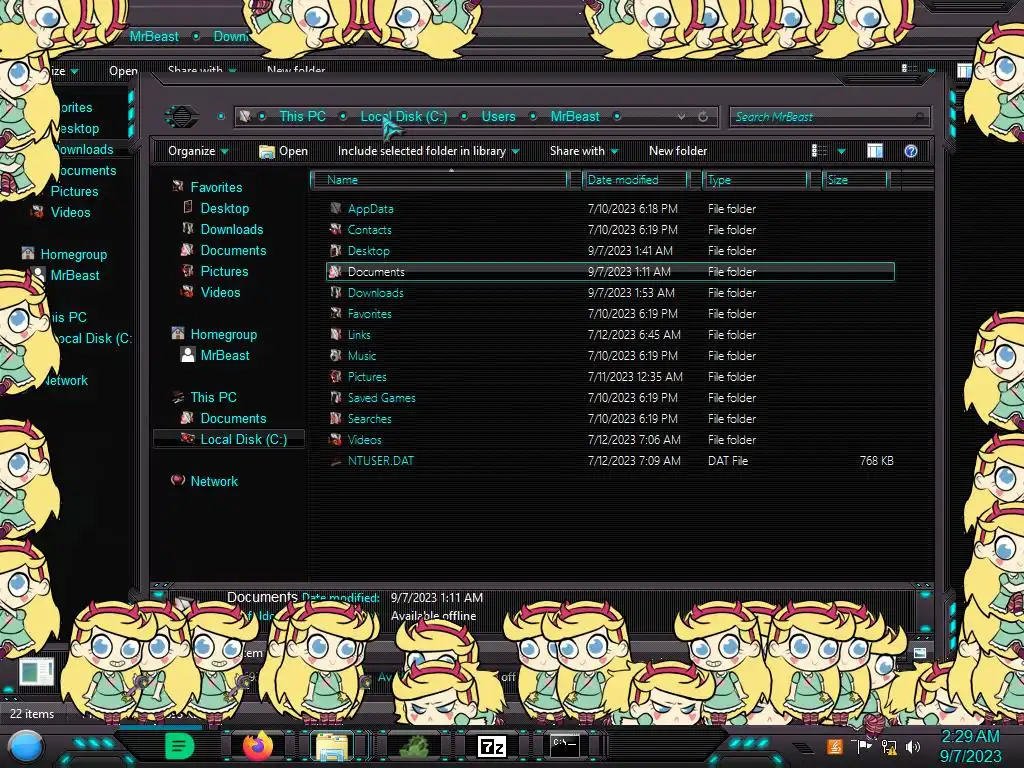Viewport: 1024px width, 768px height.
Task: Open the Action Center flag tray icon
Action: click(x=862, y=746)
